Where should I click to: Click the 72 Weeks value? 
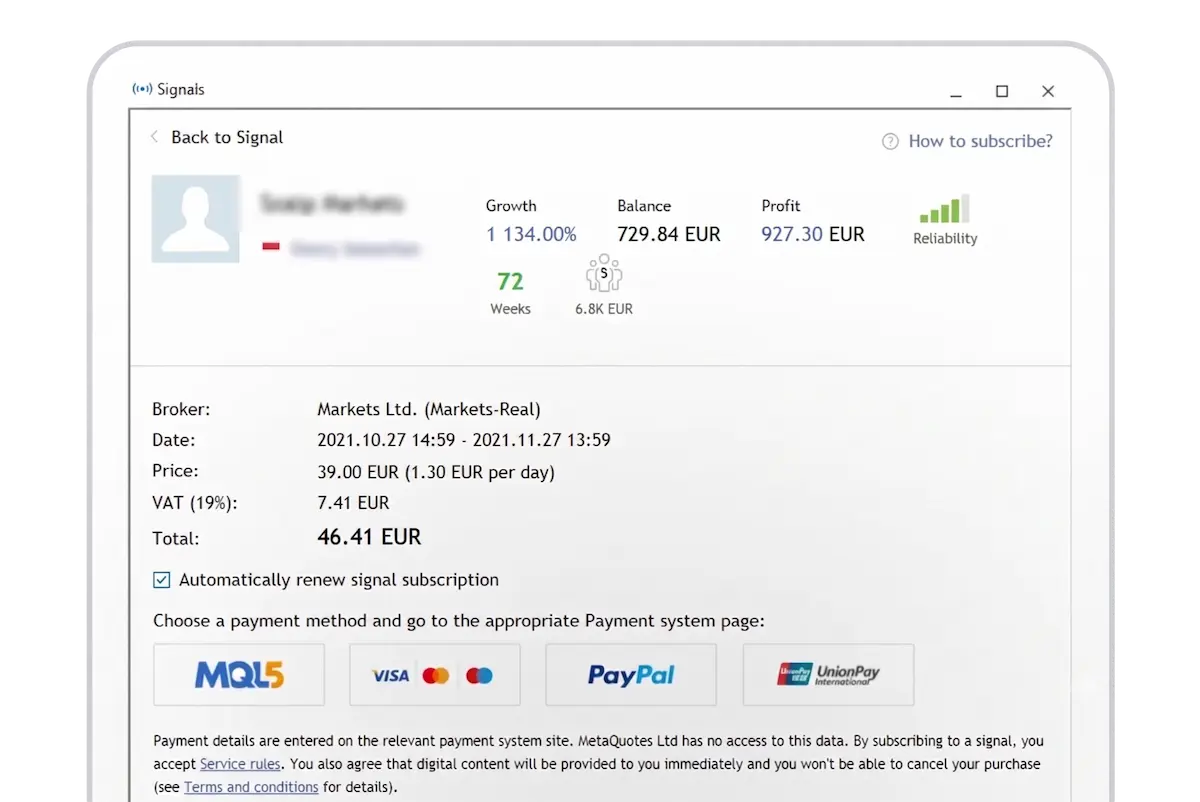510,281
